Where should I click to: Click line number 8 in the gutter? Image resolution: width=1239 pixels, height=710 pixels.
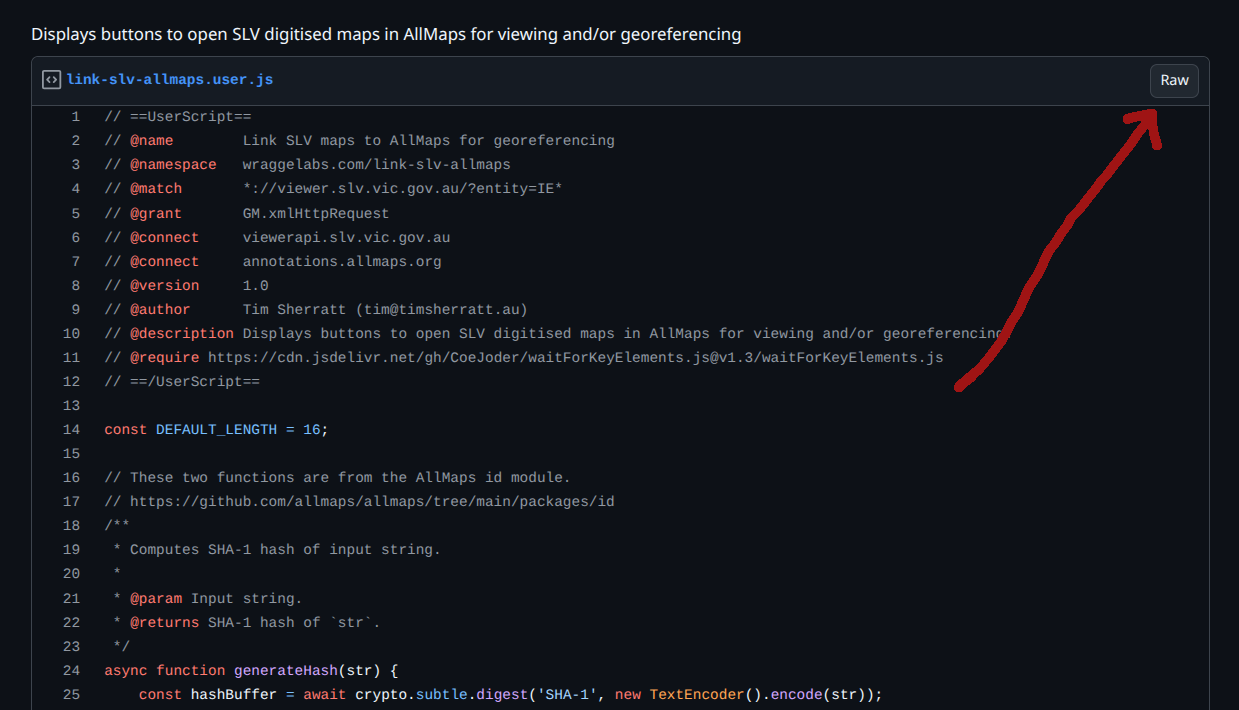click(75, 285)
